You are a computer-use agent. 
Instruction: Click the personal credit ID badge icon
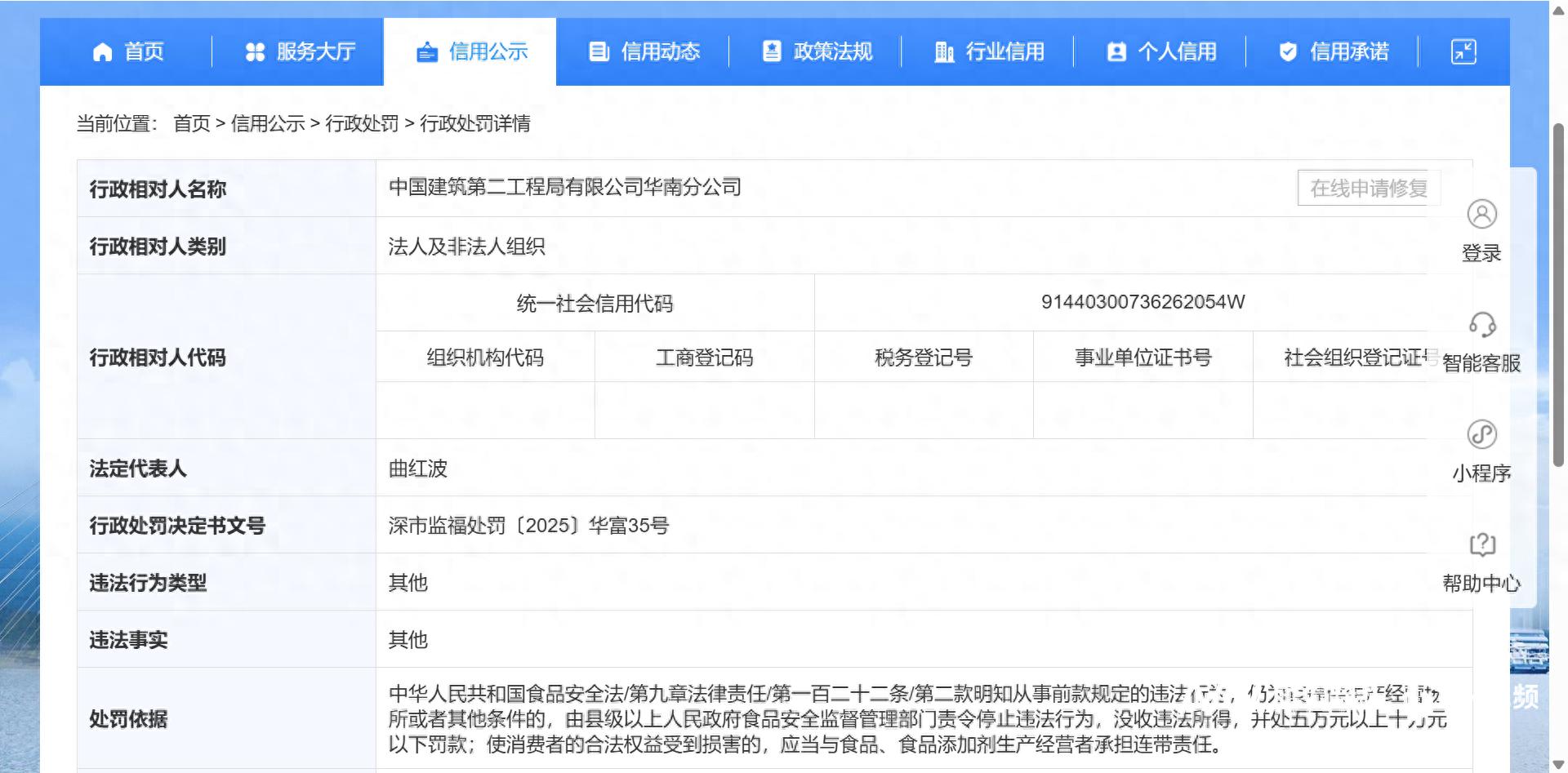coord(1116,52)
